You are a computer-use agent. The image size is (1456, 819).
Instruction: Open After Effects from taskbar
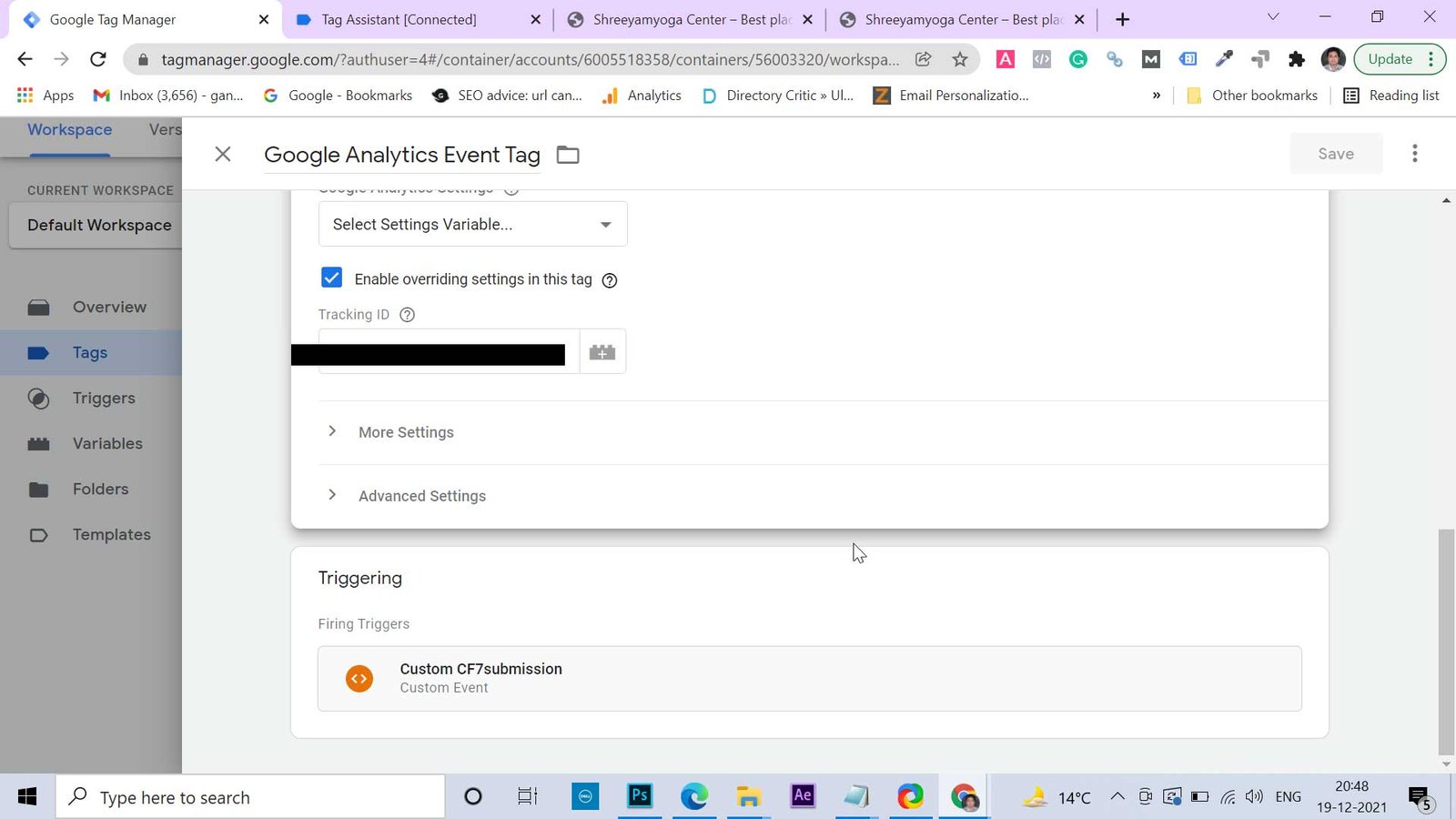click(x=803, y=796)
